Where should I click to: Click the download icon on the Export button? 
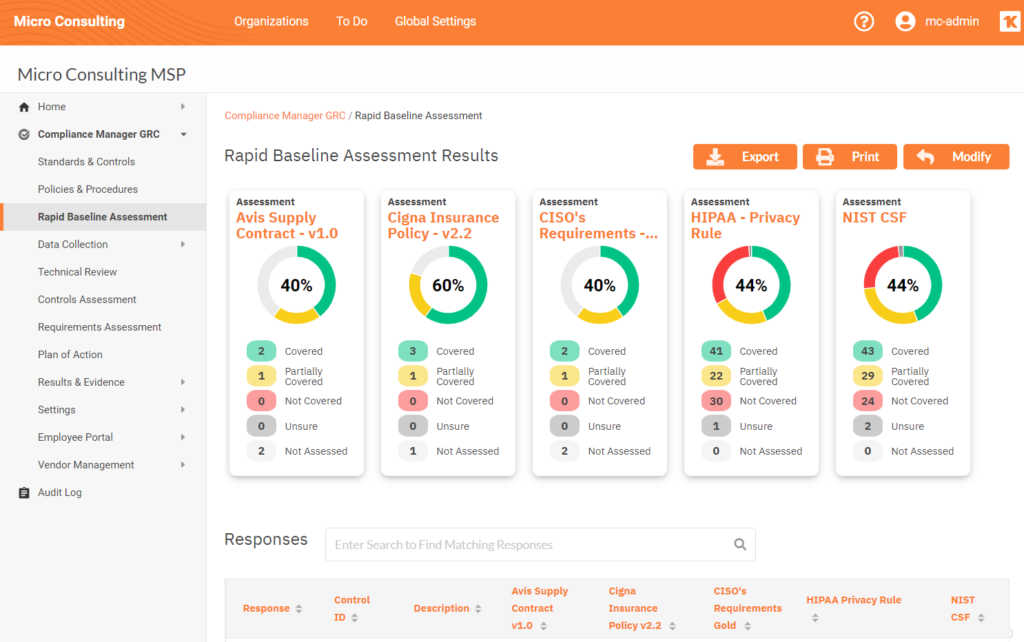pos(715,156)
